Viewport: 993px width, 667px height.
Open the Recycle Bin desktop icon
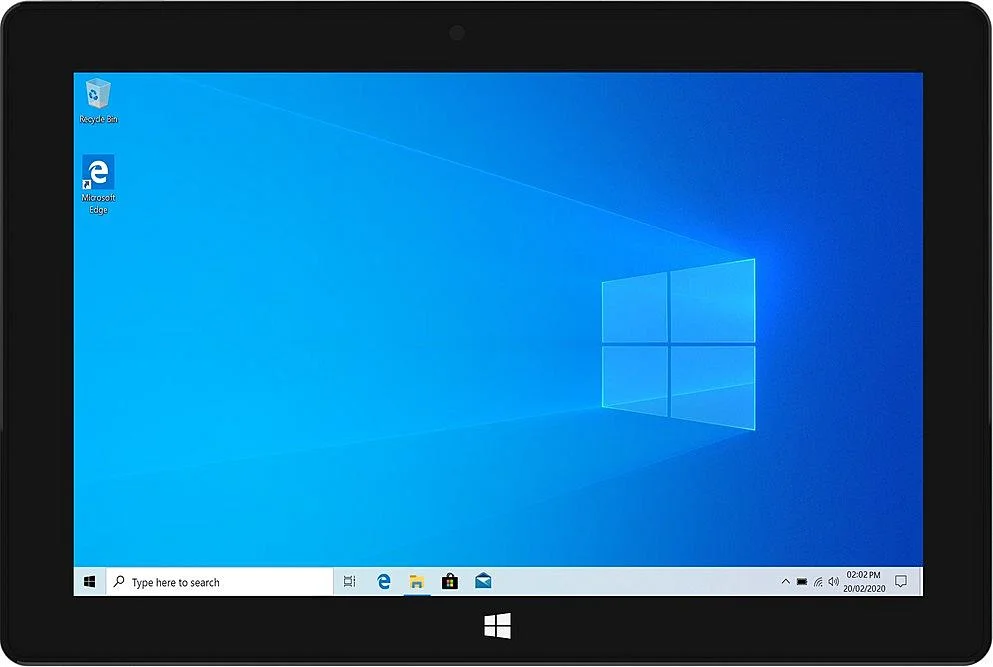[x=98, y=101]
